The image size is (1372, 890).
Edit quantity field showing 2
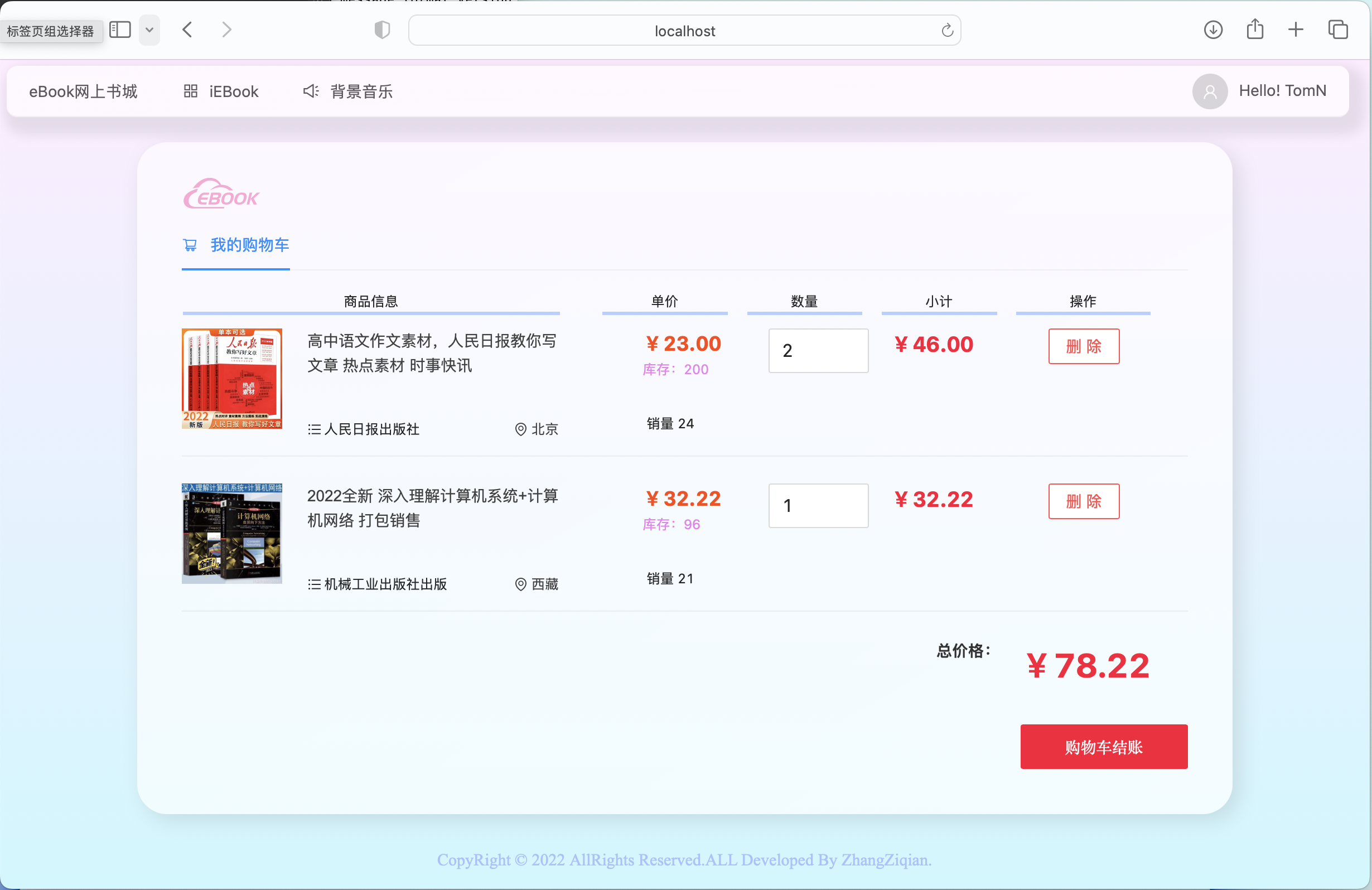click(x=818, y=350)
